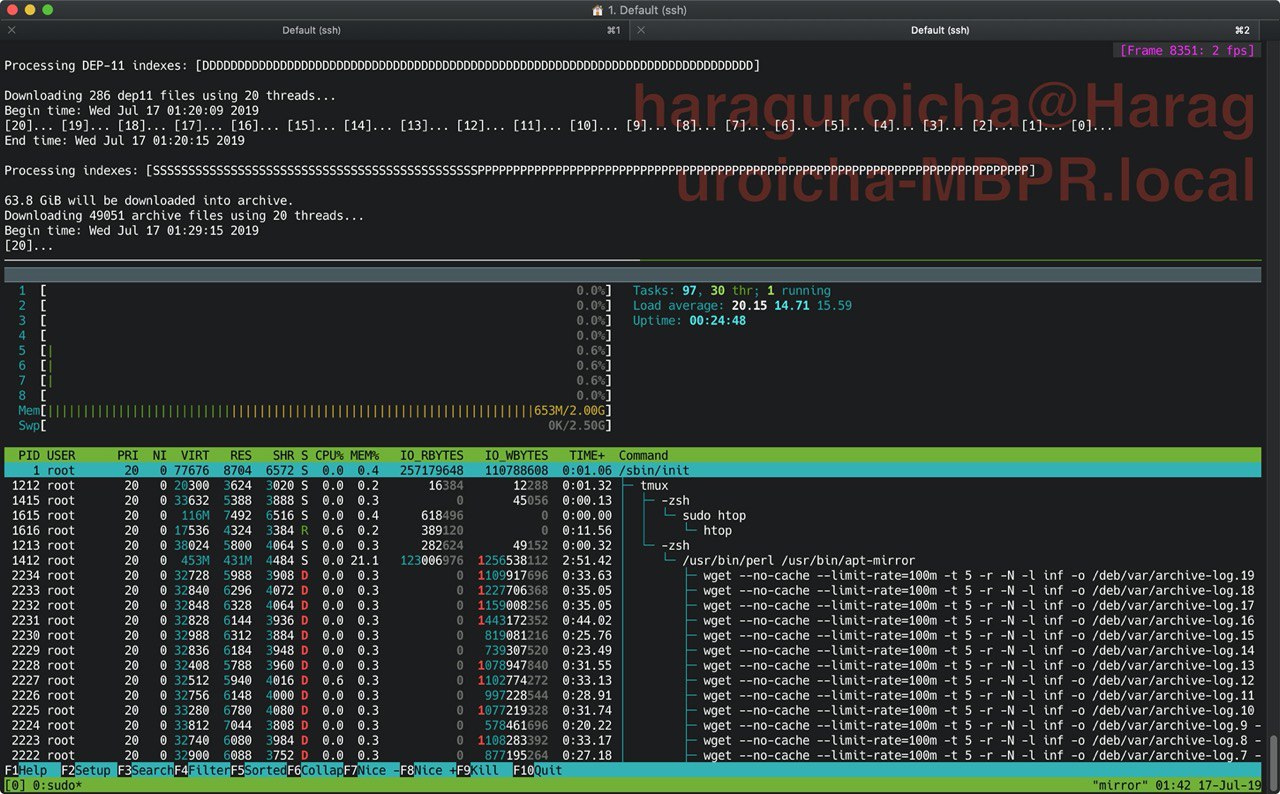Close the Default (ssh) tab labeled ⌘1
This screenshot has height=794, width=1280.
tap(12, 31)
